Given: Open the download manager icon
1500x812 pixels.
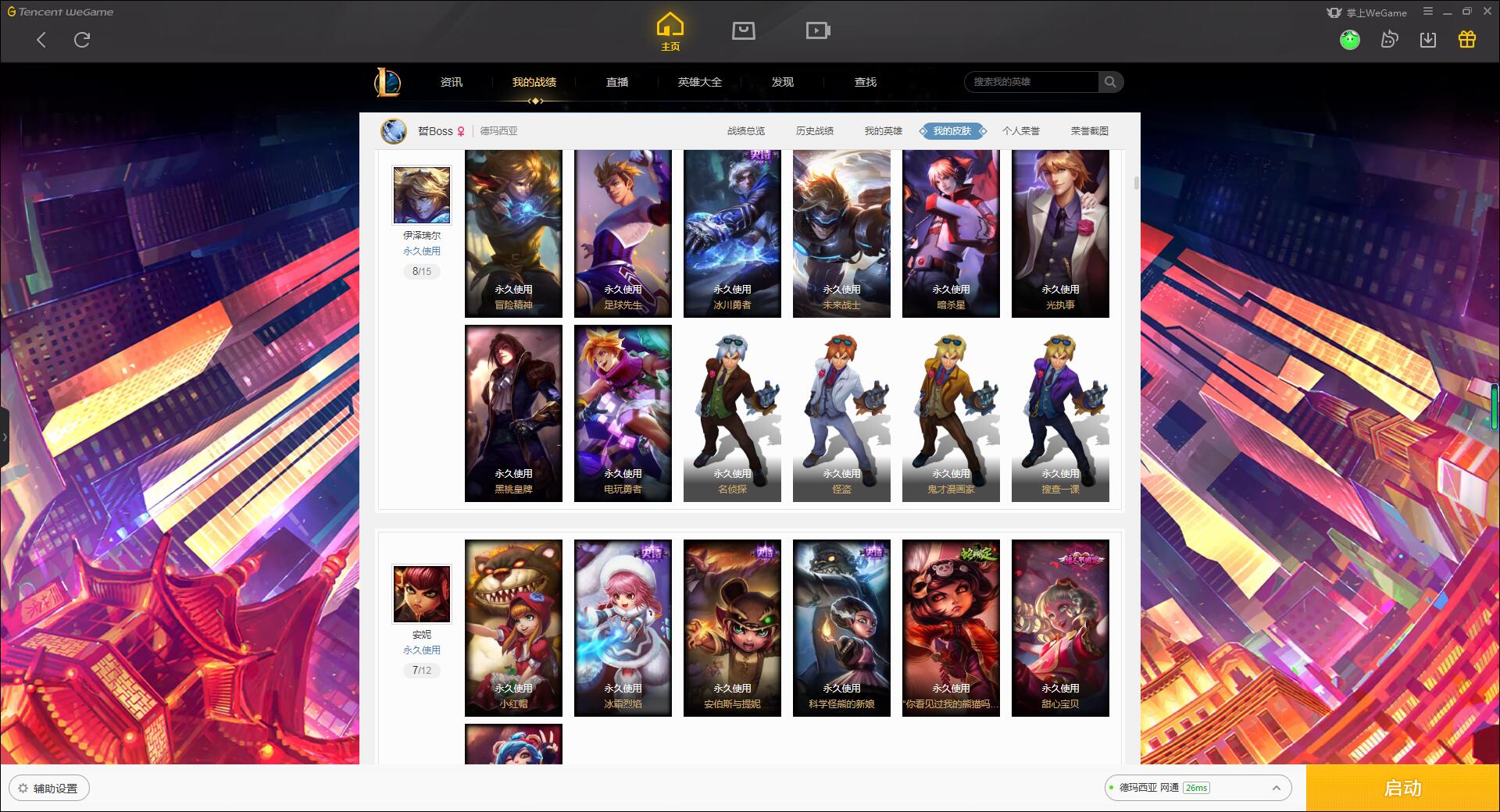Looking at the screenshot, I should pos(1428,39).
